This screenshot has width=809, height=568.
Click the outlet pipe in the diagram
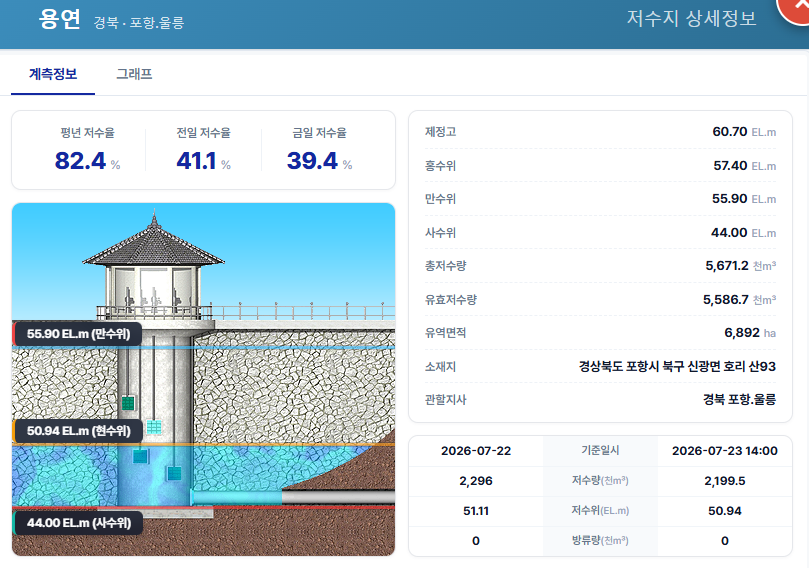click(293, 498)
